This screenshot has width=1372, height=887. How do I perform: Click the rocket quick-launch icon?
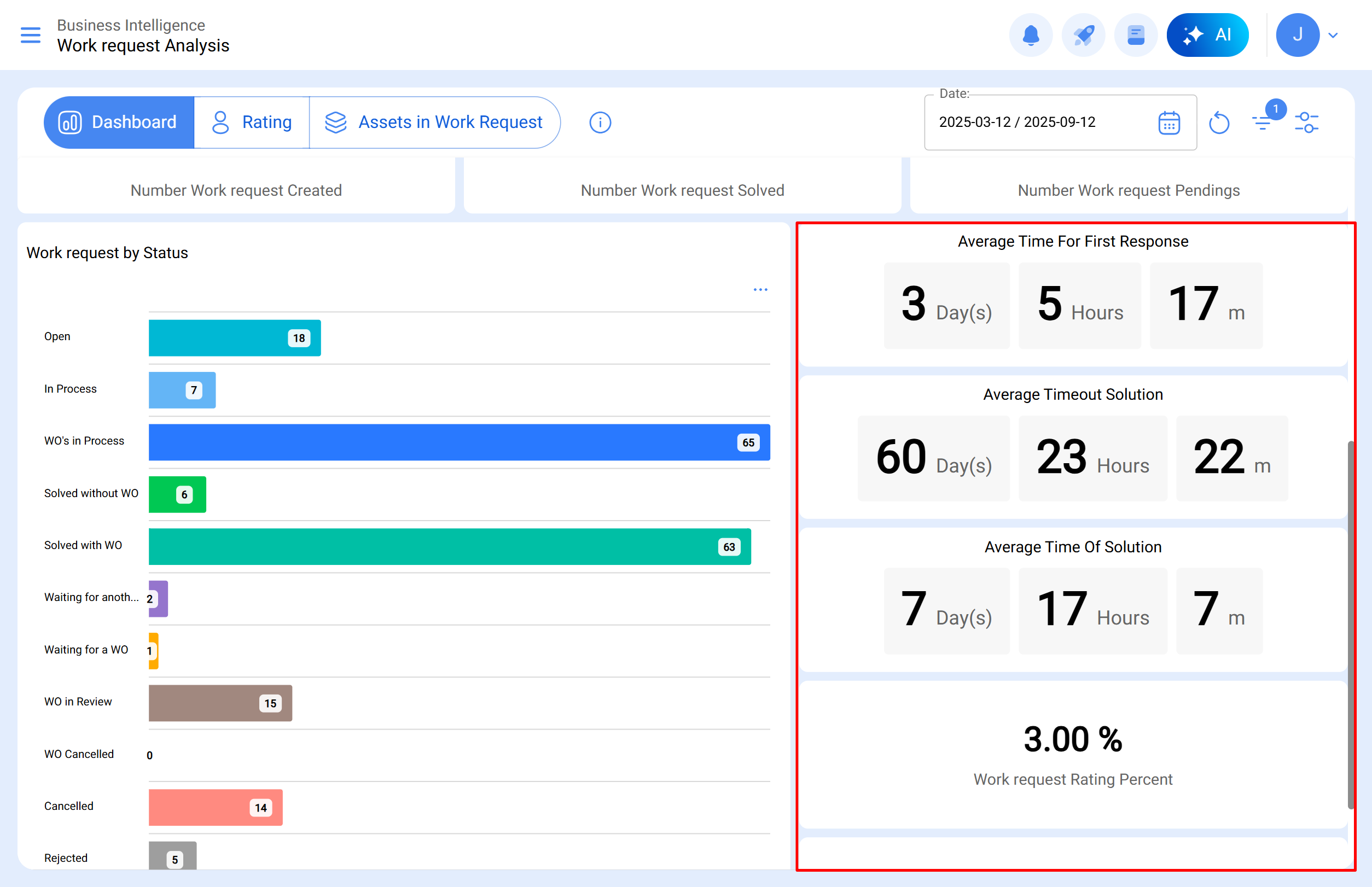pos(1083,34)
